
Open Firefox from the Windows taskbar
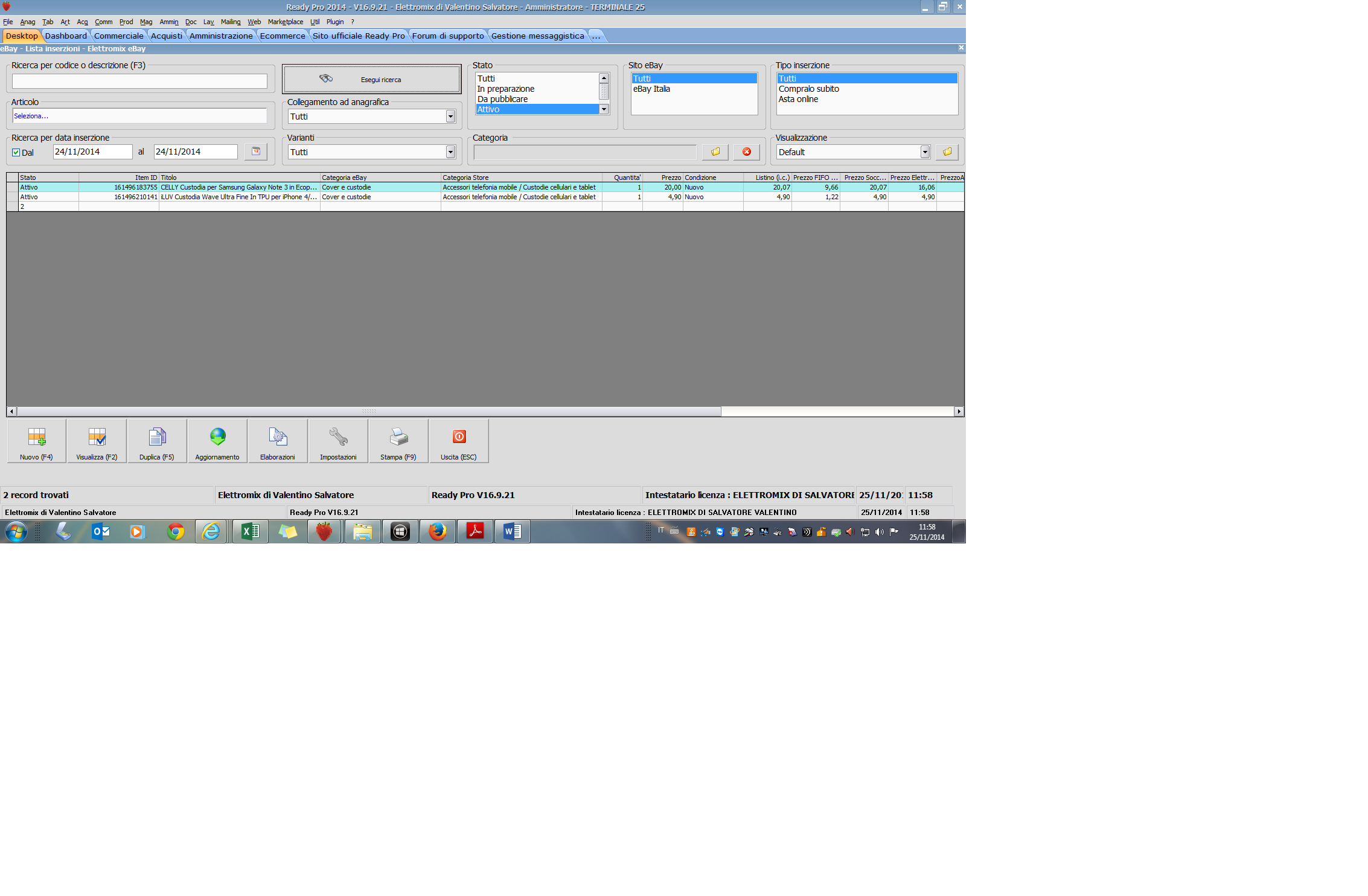pyautogui.click(x=437, y=532)
